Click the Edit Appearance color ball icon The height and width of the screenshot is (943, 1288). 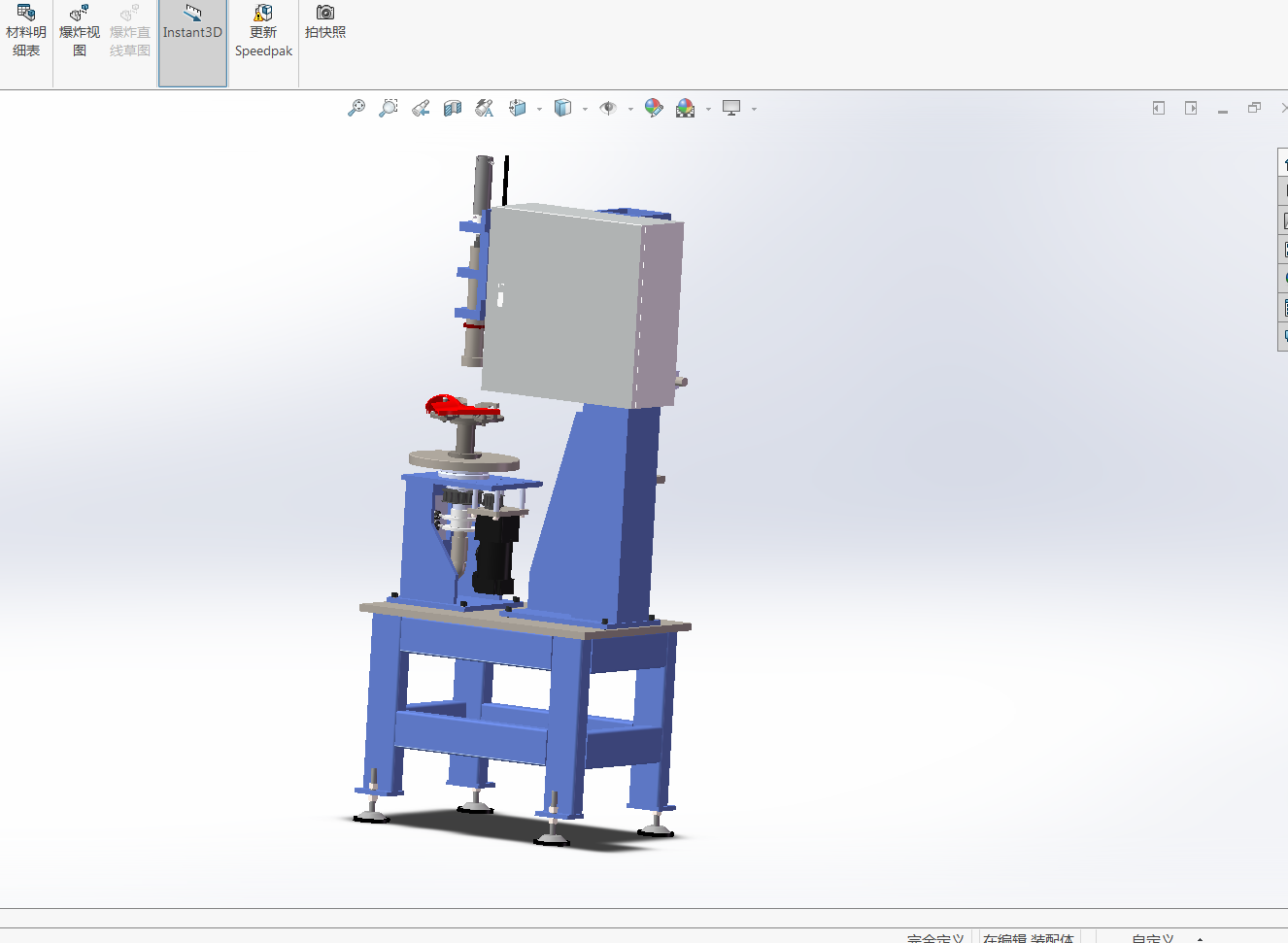654,108
